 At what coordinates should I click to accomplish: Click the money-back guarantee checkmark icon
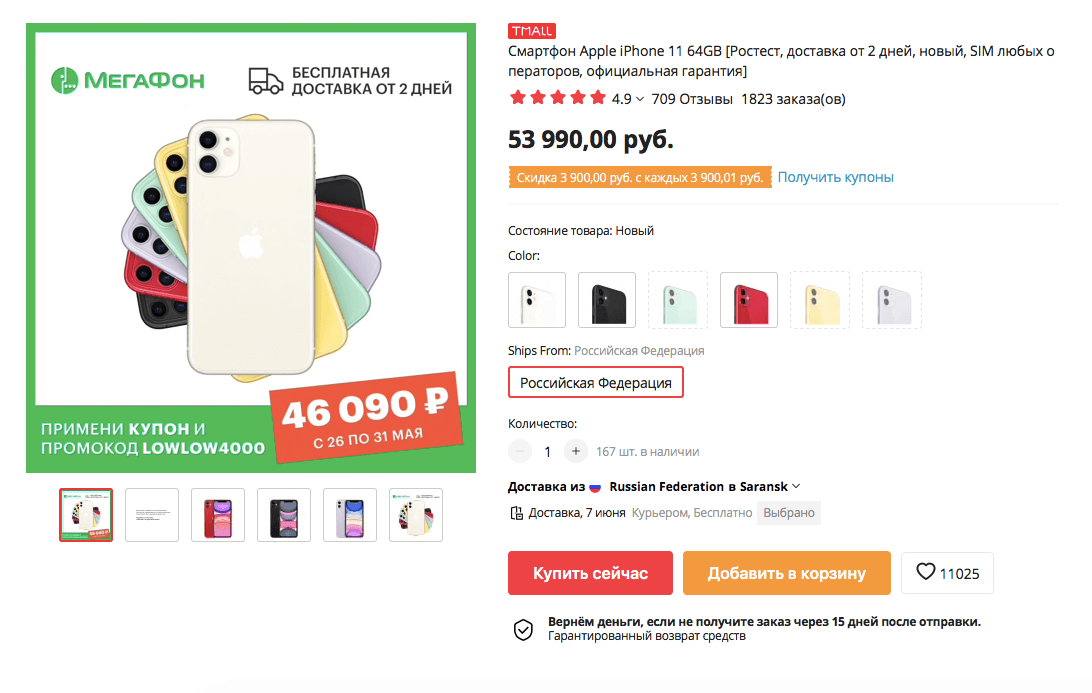[522, 630]
